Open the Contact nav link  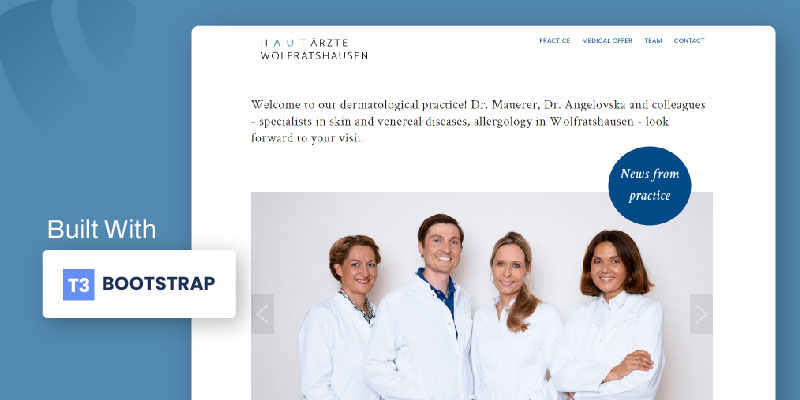pos(689,41)
